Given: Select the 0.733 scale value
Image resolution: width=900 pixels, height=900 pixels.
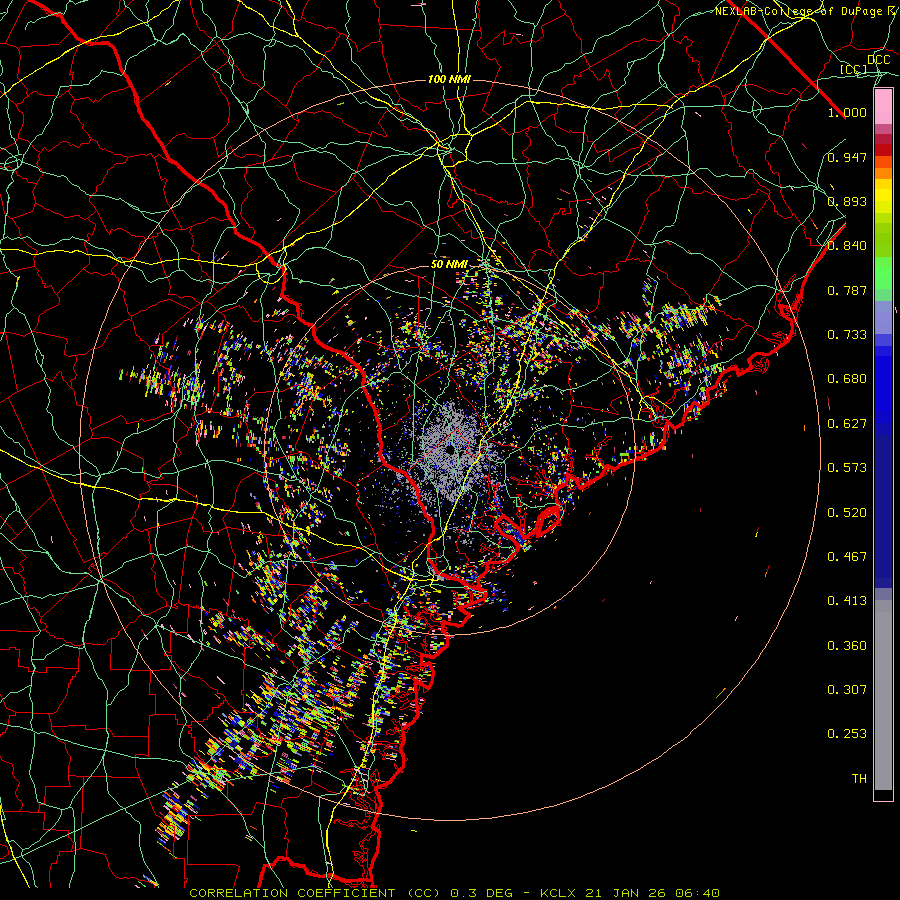Looking at the screenshot, I should click(x=847, y=335).
